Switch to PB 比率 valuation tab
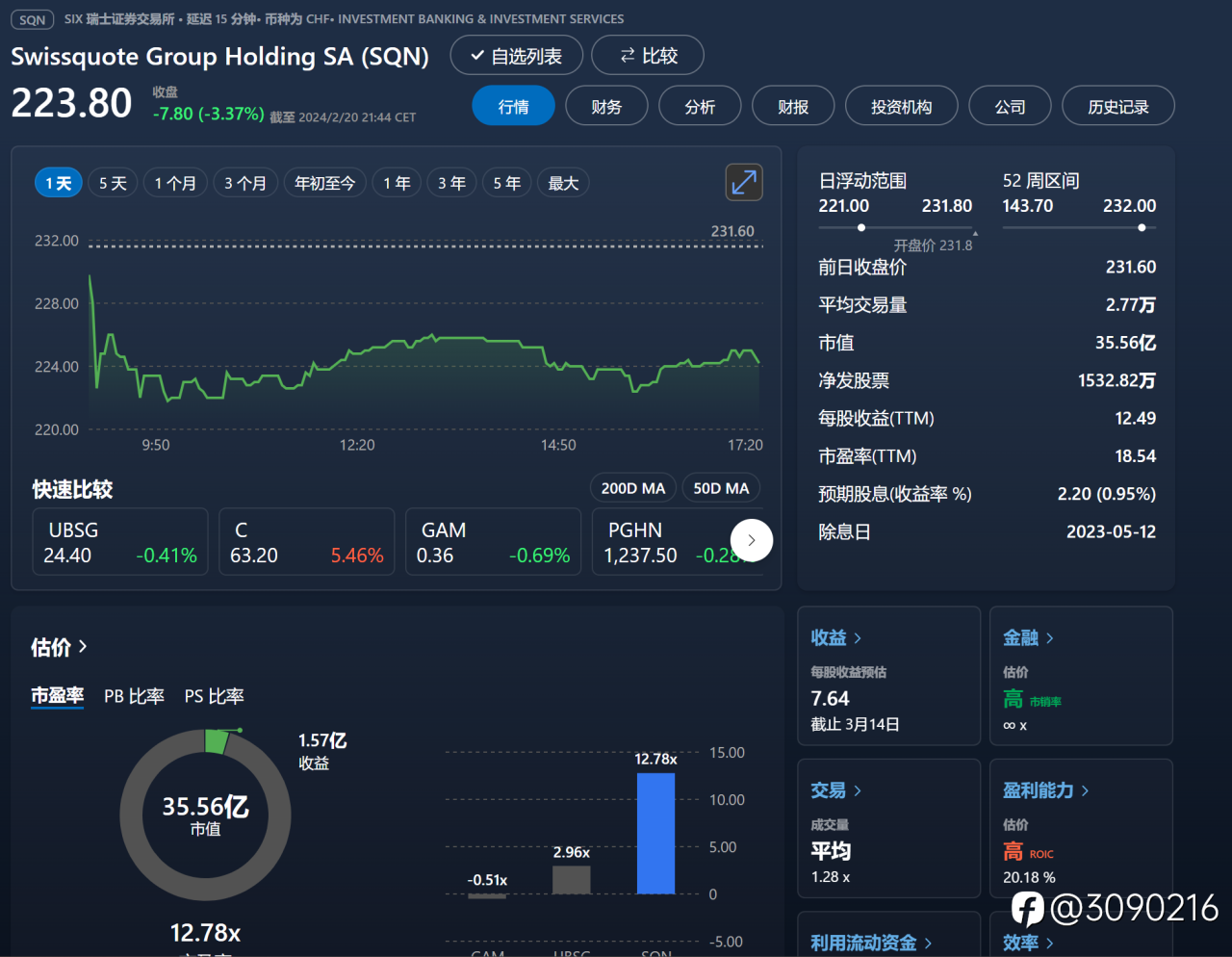 [x=134, y=696]
